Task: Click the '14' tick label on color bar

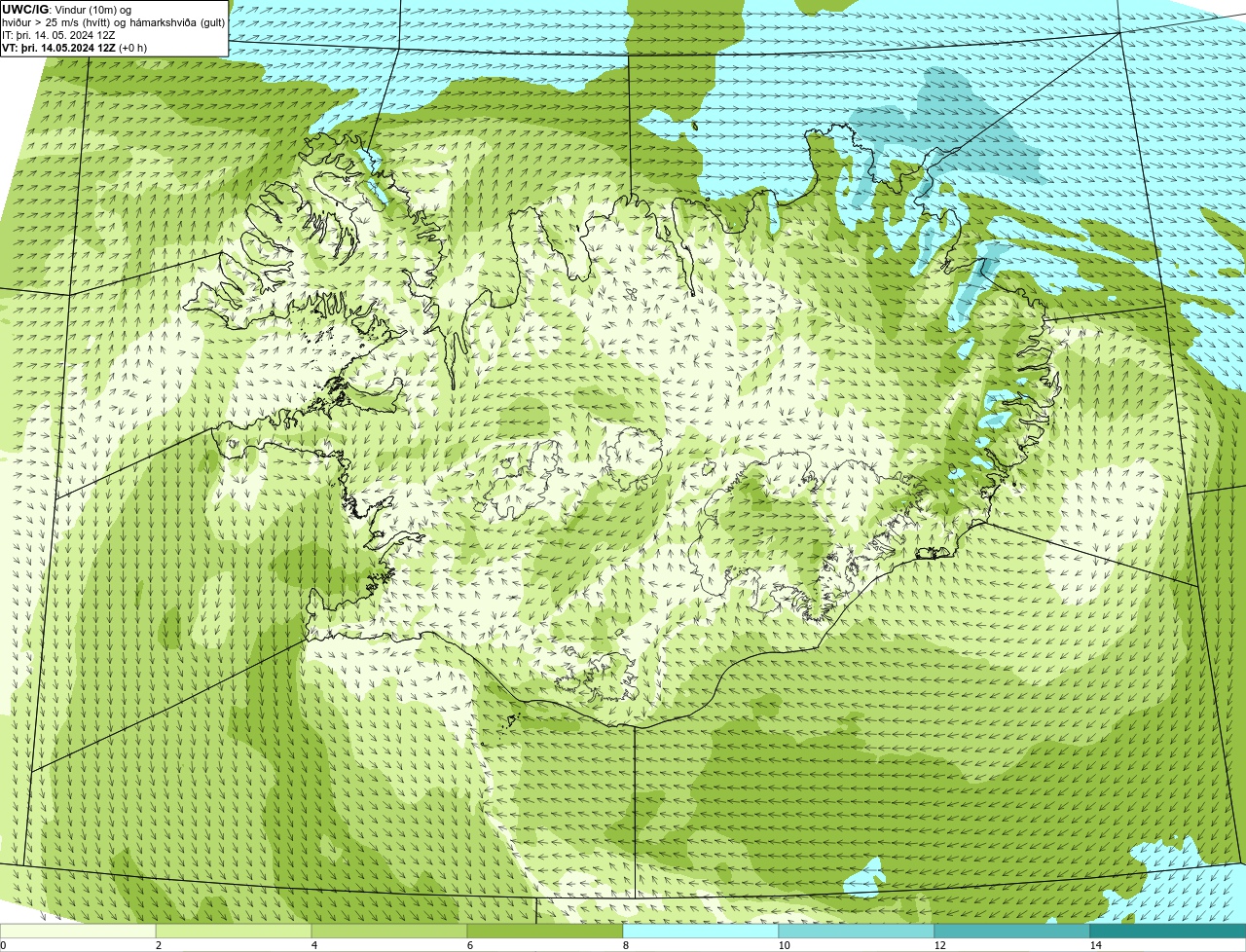Action: coord(1095,945)
